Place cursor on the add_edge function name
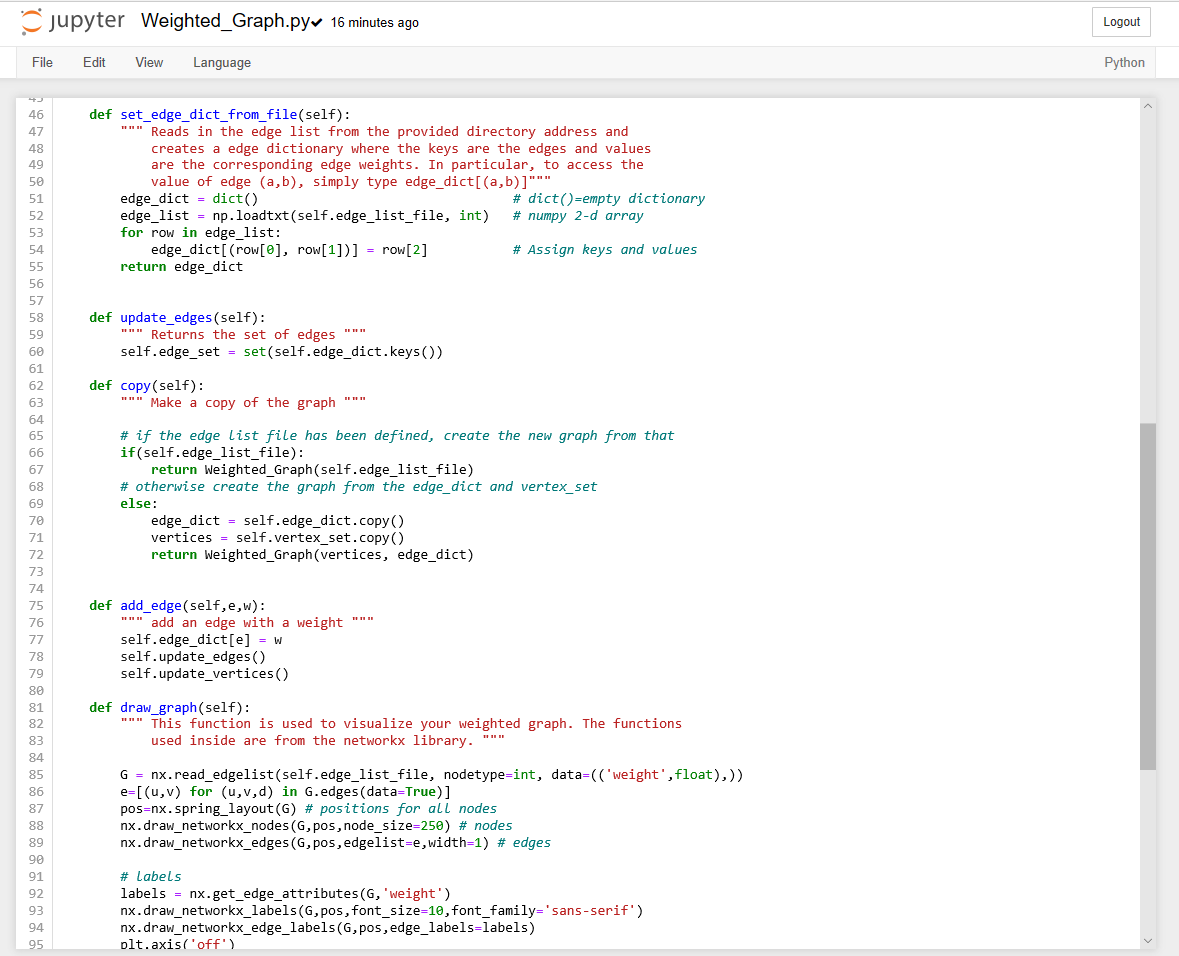The width and height of the screenshot is (1179, 956). 151,605
